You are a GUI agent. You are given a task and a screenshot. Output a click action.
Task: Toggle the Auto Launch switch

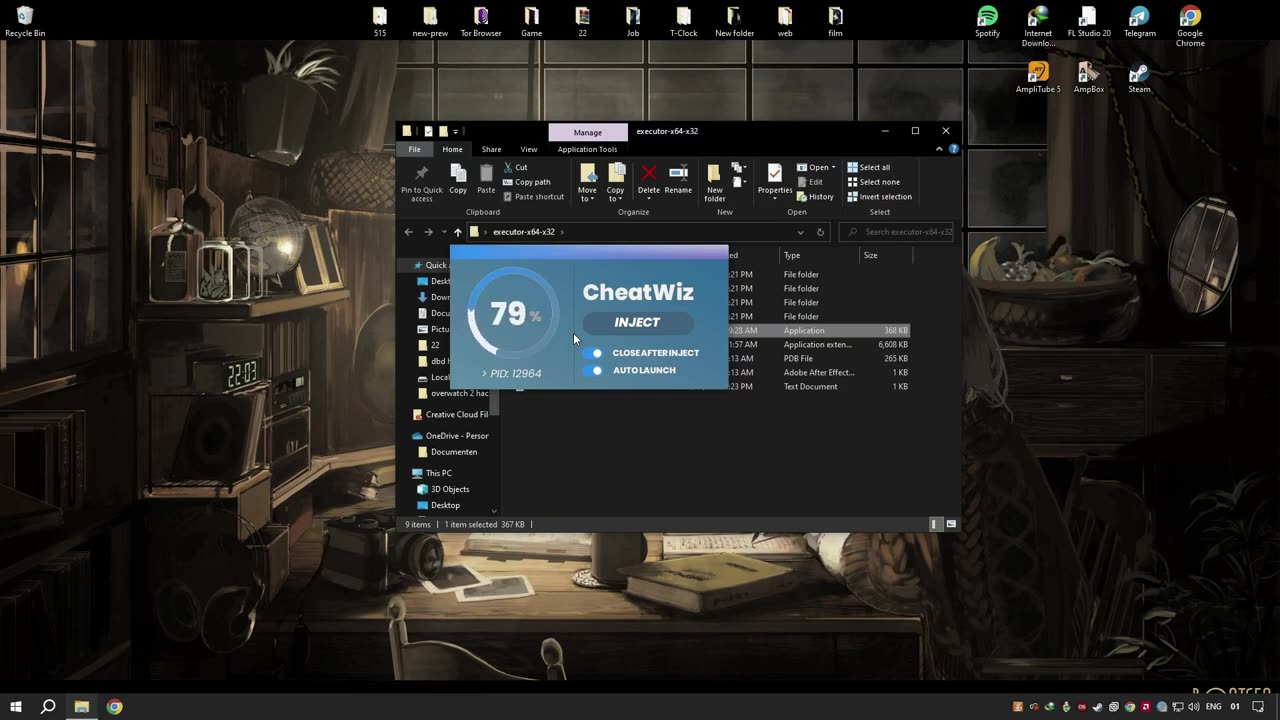[594, 370]
